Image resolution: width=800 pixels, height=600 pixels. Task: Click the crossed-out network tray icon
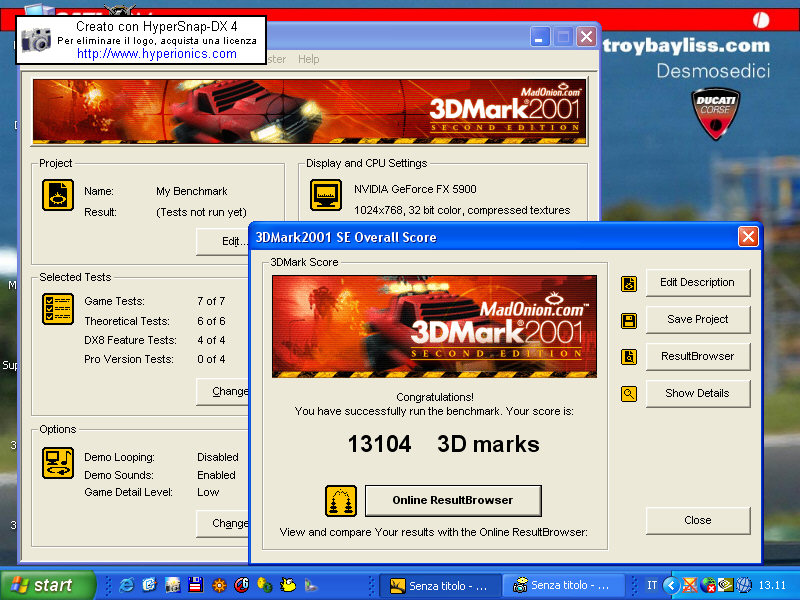[690, 585]
